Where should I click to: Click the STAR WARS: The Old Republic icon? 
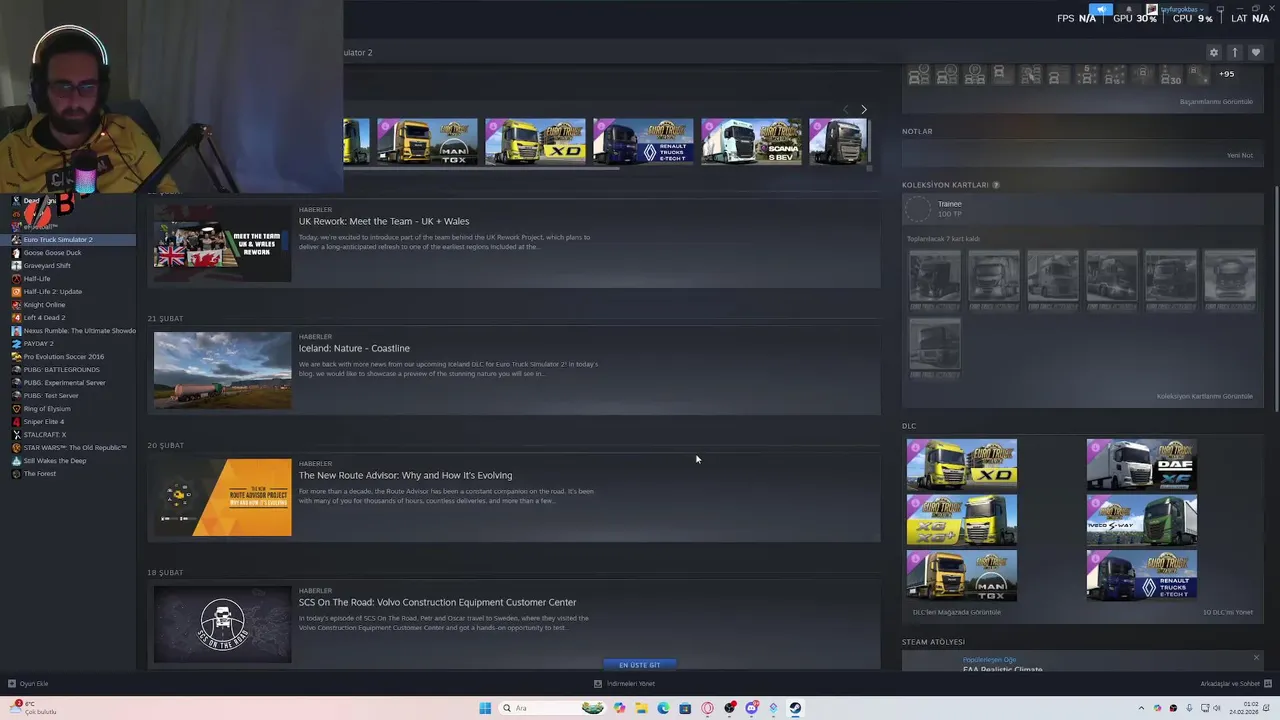coord(16,448)
